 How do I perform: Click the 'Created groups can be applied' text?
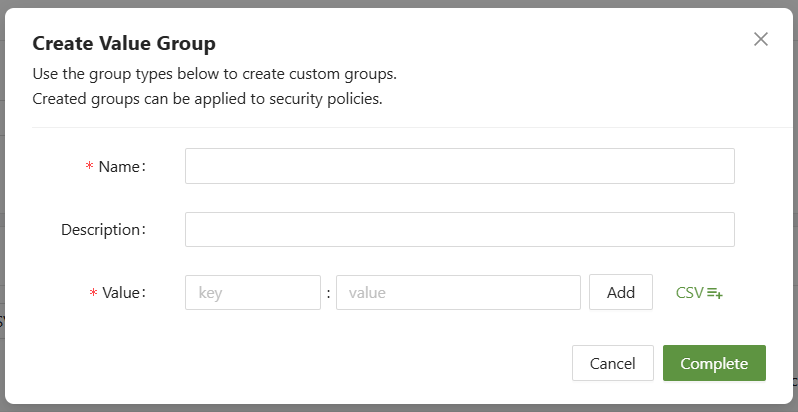(207, 99)
